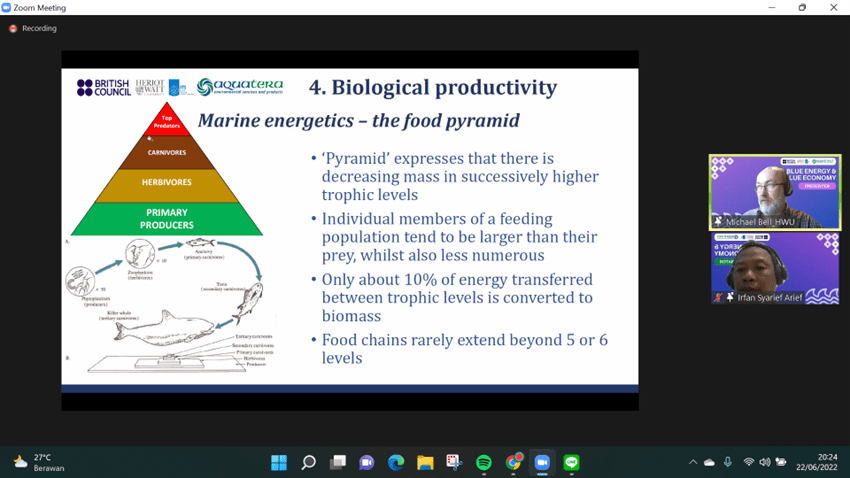Image resolution: width=850 pixels, height=478 pixels.
Task: Open the Teams Chat taskbar icon
Action: (367, 462)
